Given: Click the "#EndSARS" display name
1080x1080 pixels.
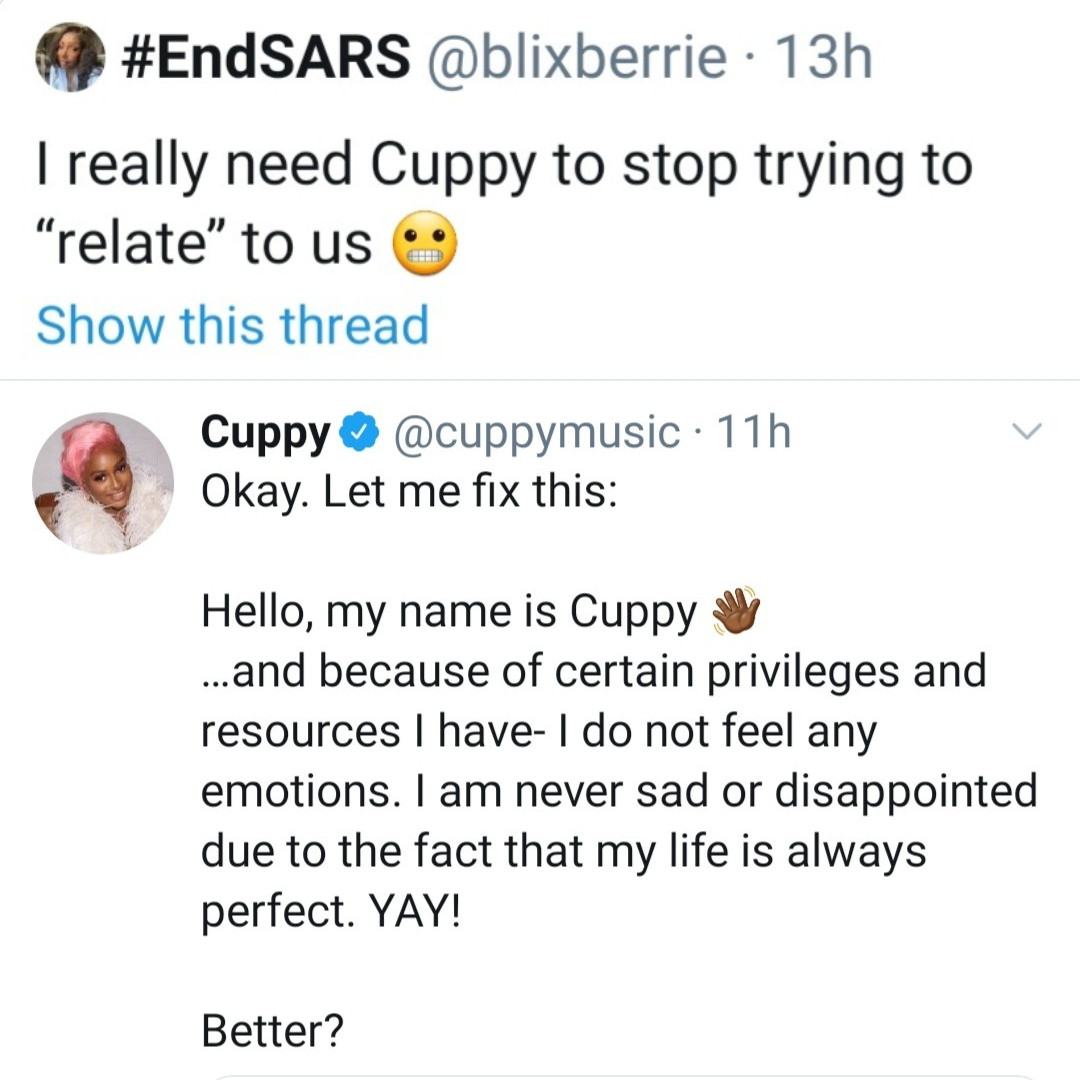Looking at the screenshot, I should point(268,57).
